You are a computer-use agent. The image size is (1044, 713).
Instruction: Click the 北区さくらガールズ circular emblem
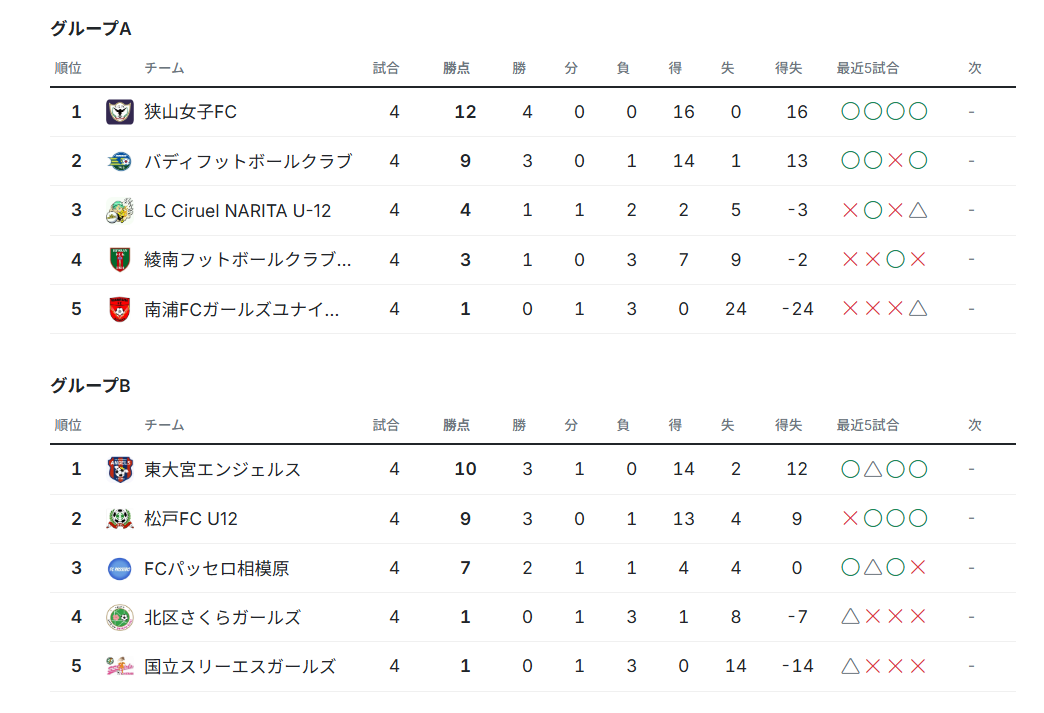click(x=120, y=617)
